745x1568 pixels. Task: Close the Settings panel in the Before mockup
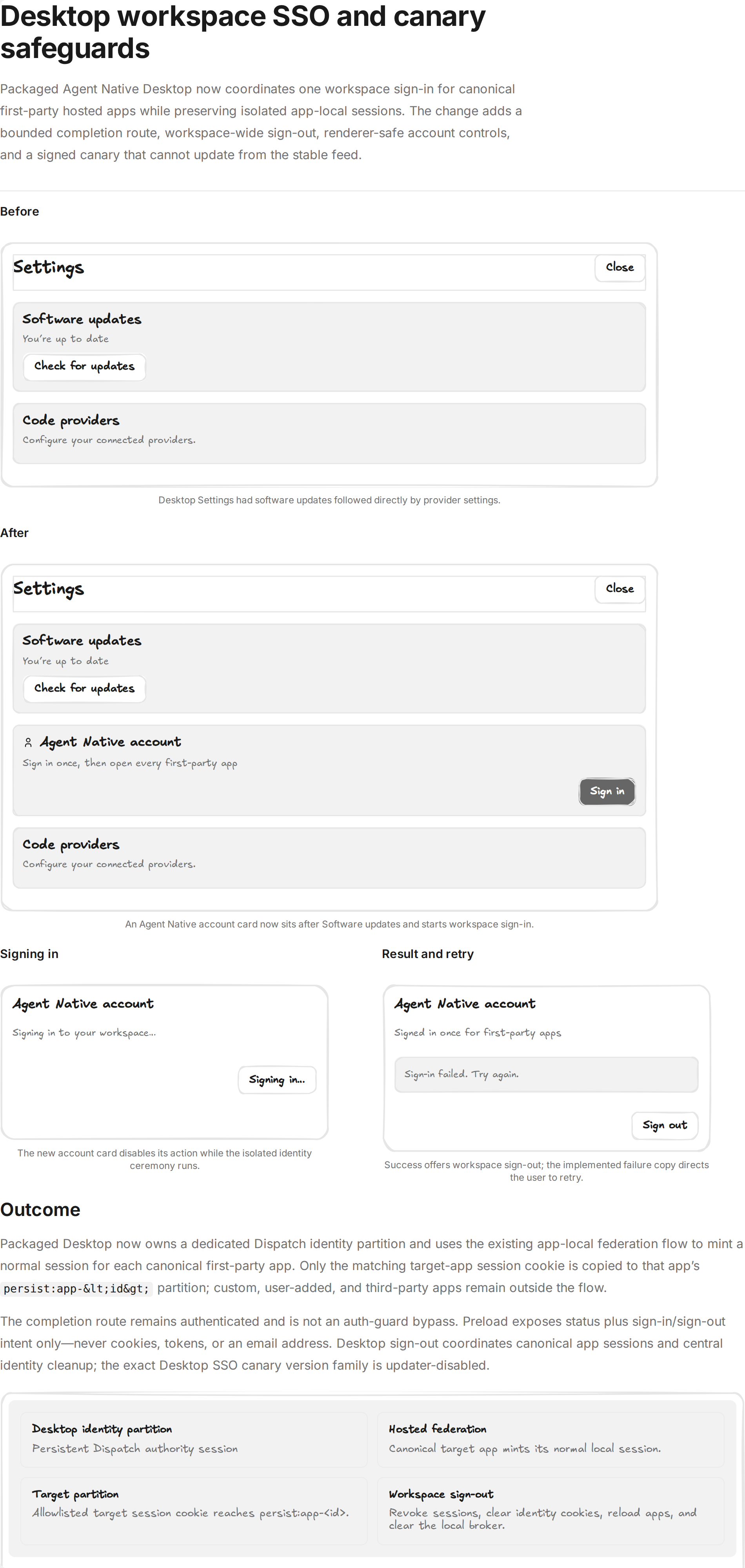click(x=620, y=268)
